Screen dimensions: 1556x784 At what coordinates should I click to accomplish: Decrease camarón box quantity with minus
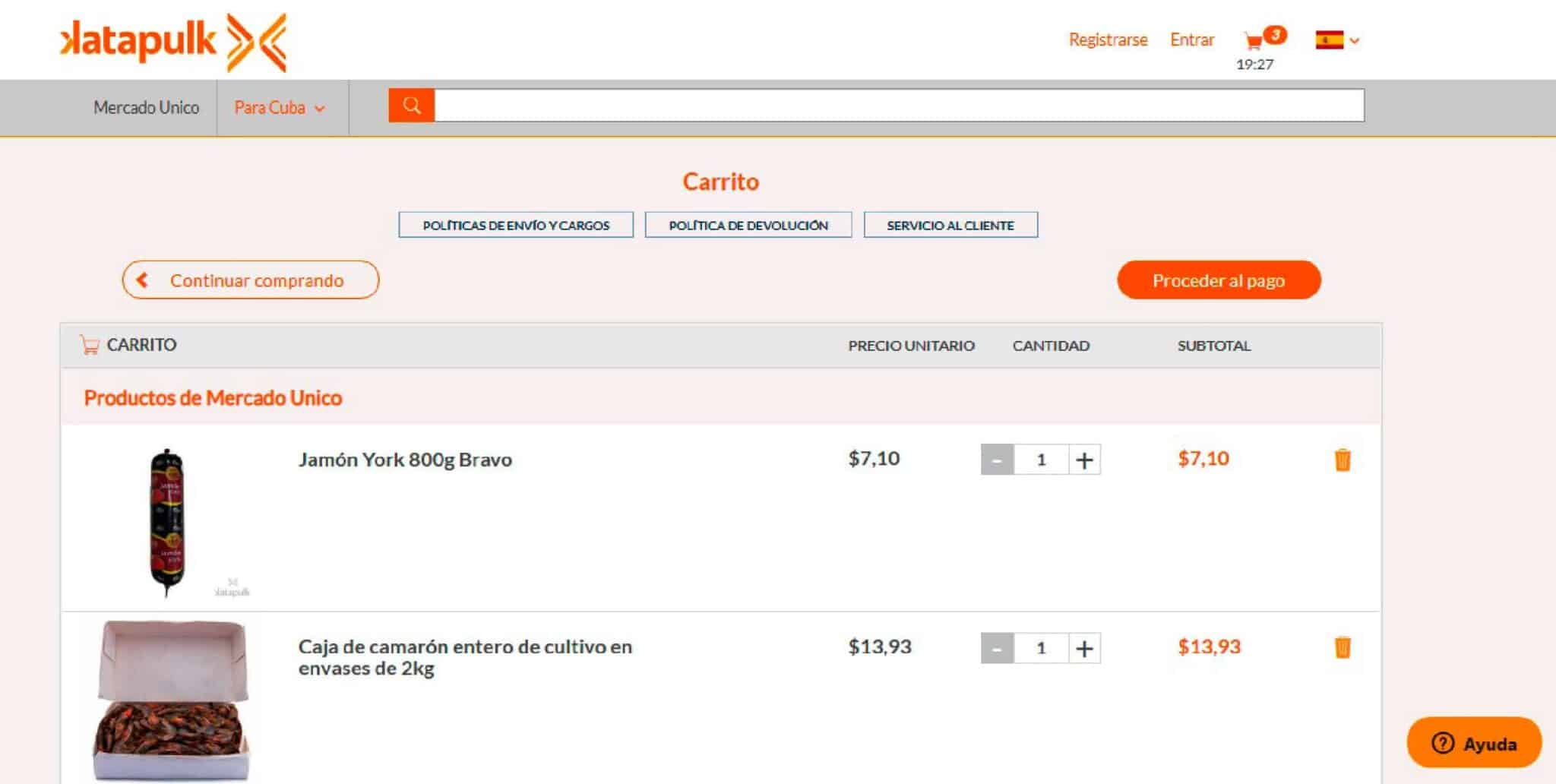997,649
